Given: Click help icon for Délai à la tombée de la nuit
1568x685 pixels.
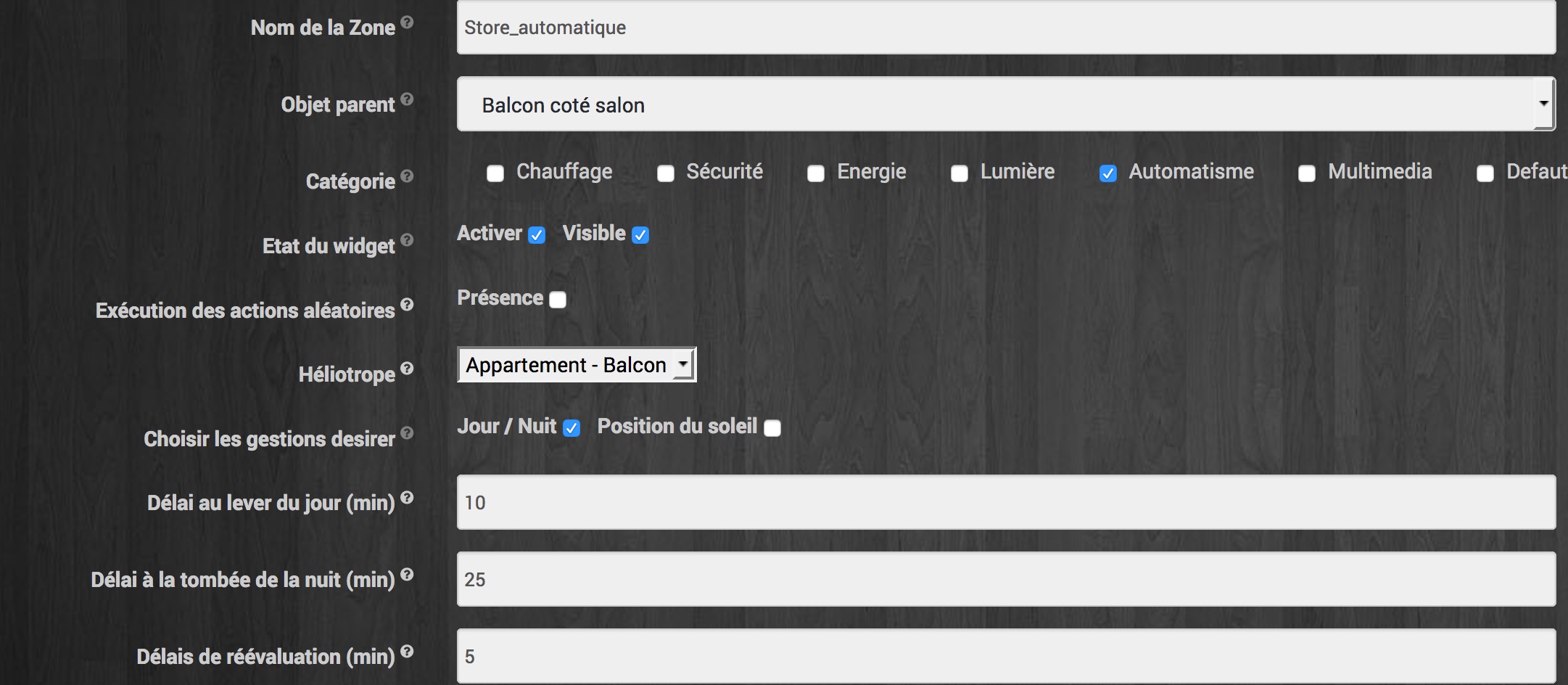Looking at the screenshot, I should click(x=407, y=574).
